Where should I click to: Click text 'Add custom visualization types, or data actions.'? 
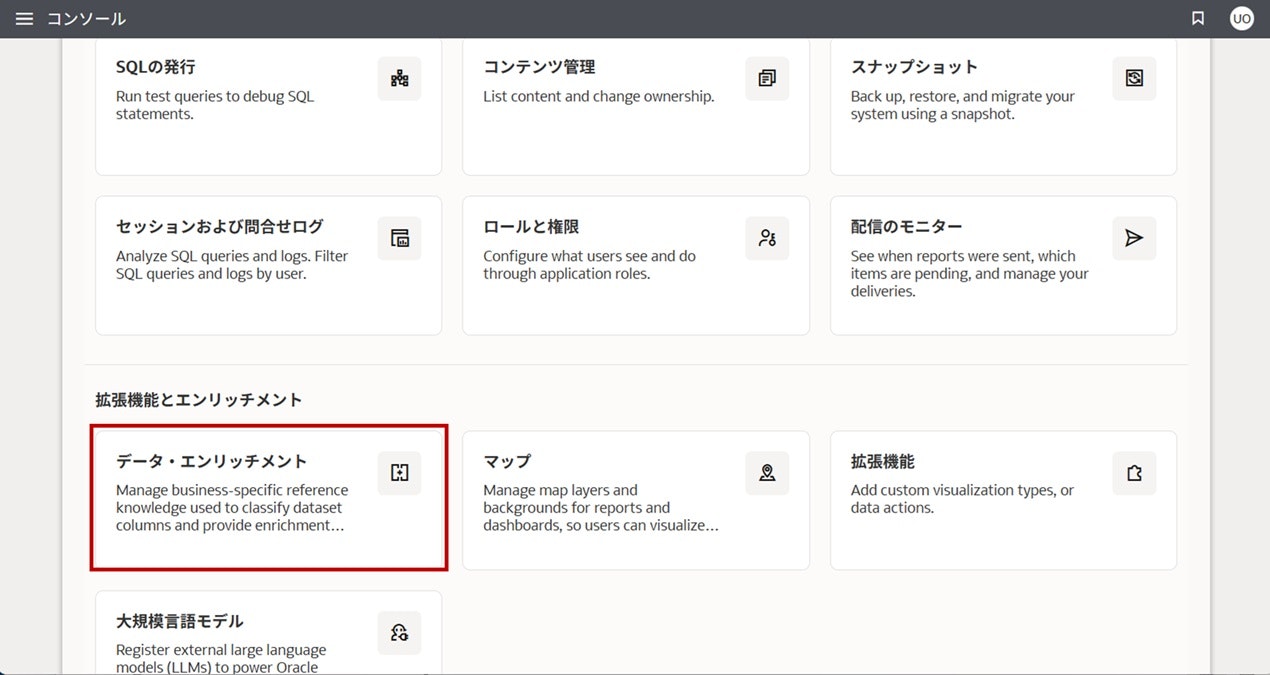(x=962, y=499)
